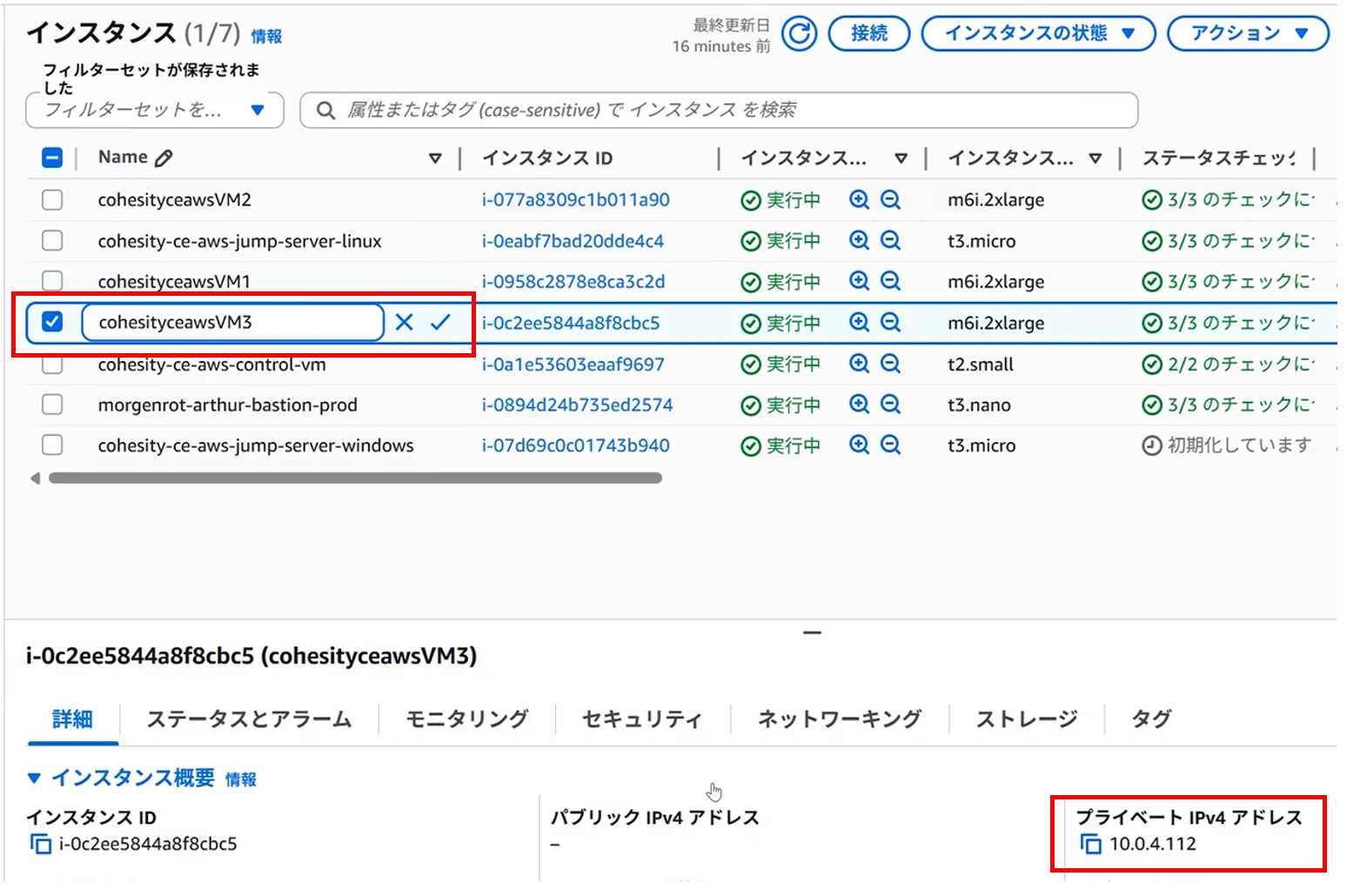Click the horizontal table scrollbar
The image size is (1360, 896).
point(355,478)
